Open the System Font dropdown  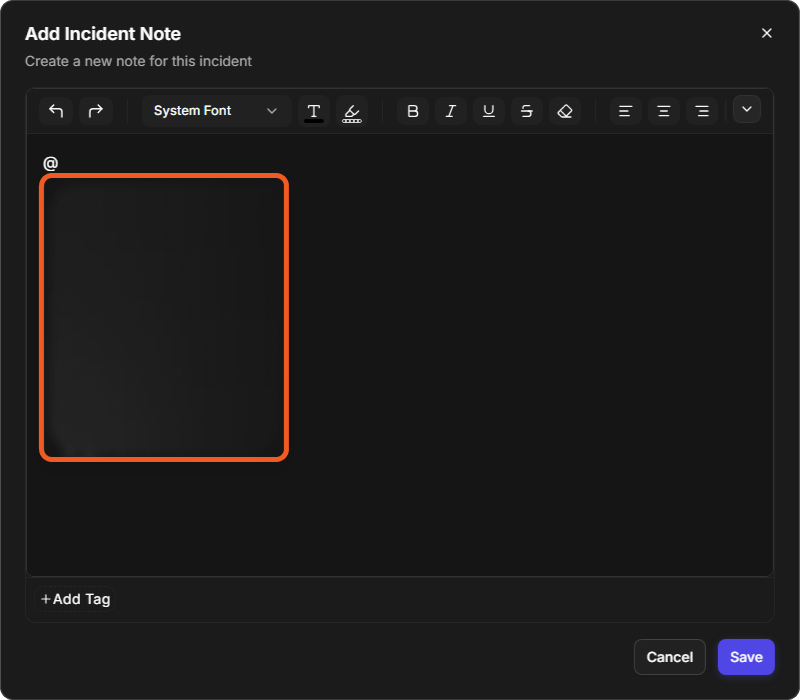coord(216,111)
